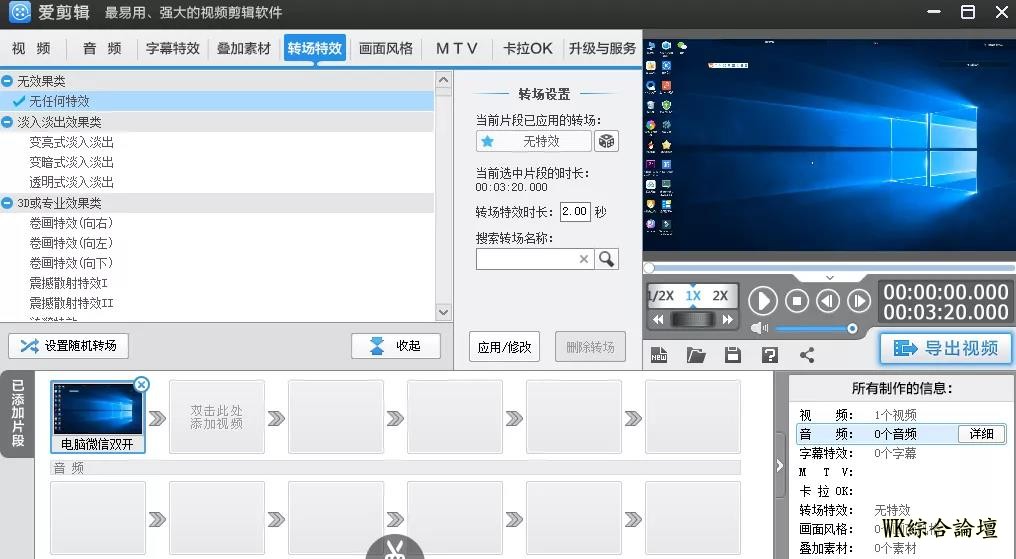Collapse the info side panel arrow

(780, 465)
